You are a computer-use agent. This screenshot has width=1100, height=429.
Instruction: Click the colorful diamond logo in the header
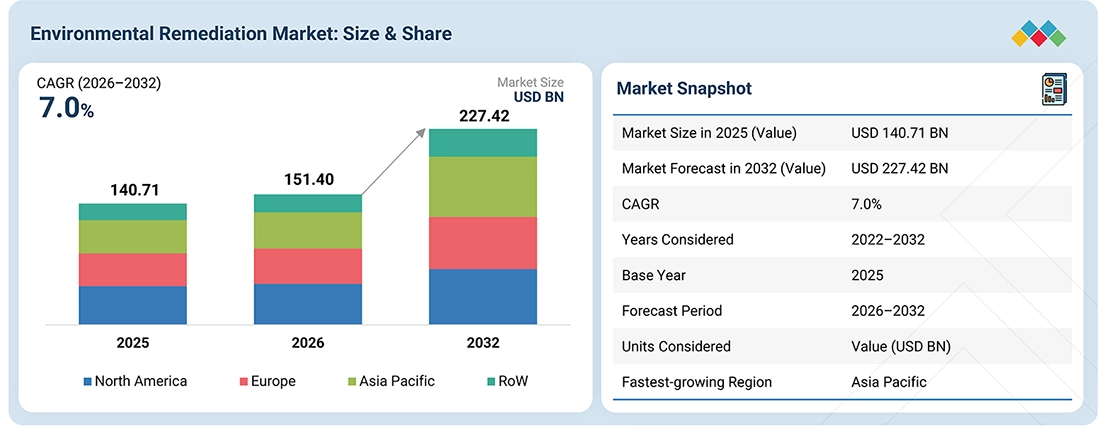click(1038, 34)
